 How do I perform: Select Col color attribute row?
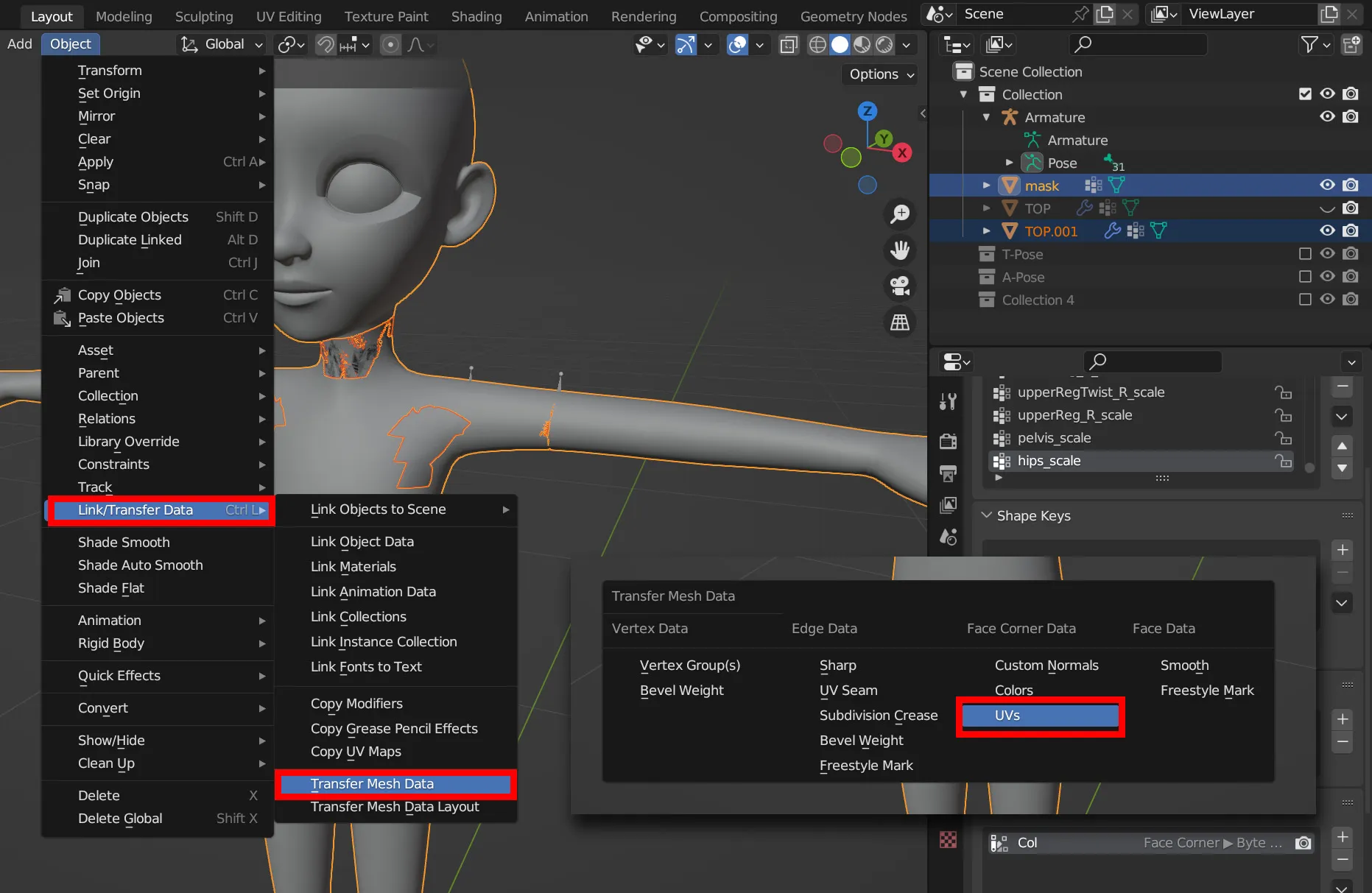[x=1150, y=843]
